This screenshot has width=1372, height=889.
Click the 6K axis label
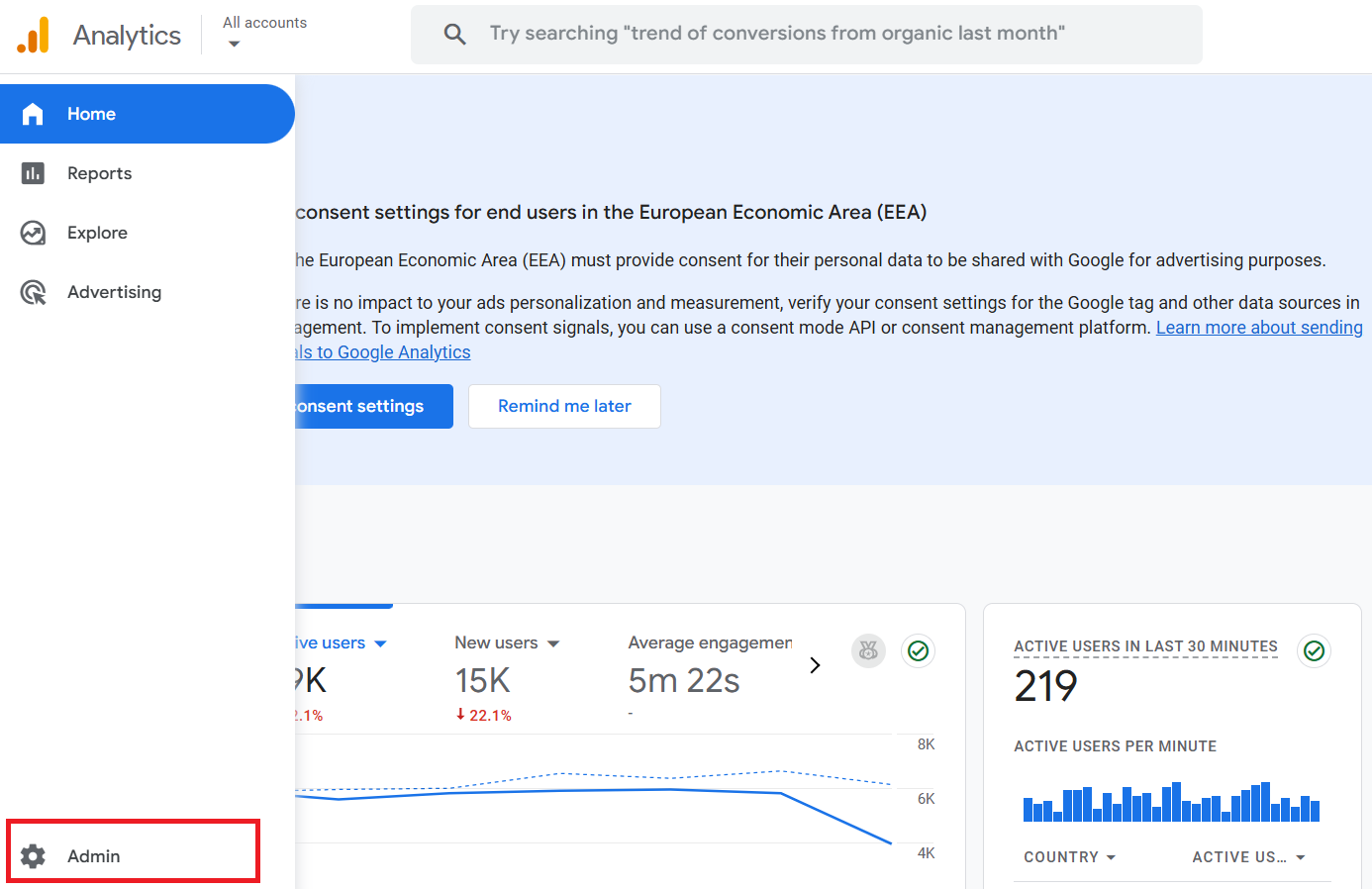click(x=926, y=799)
